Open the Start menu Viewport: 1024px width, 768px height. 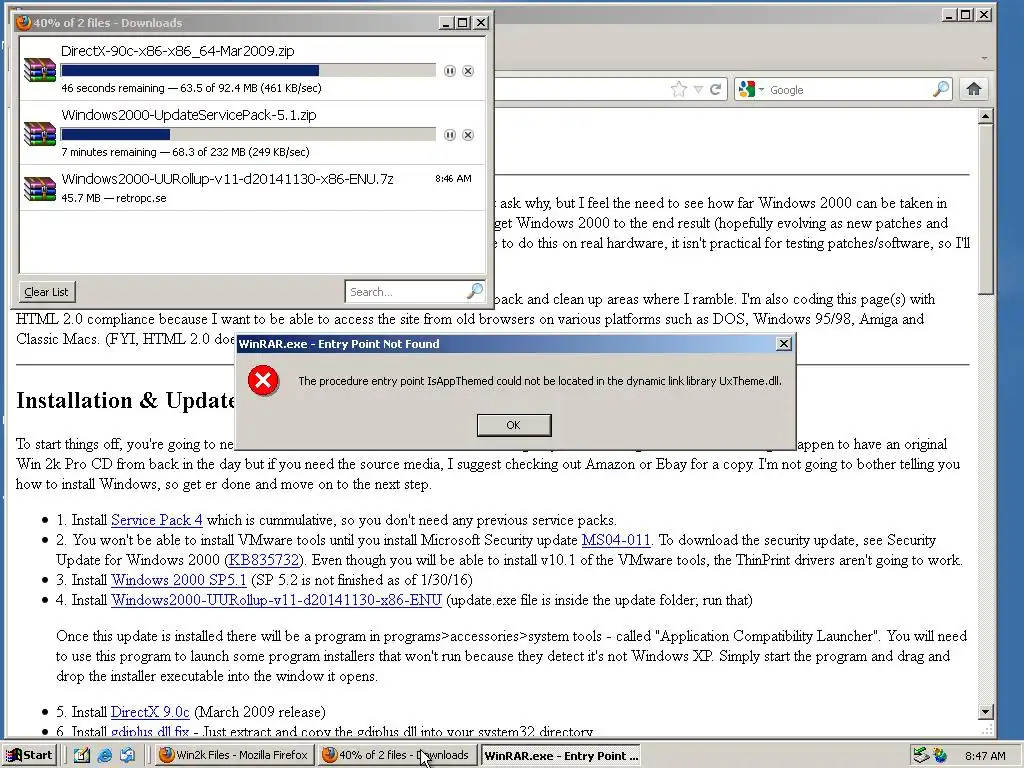click(29, 755)
